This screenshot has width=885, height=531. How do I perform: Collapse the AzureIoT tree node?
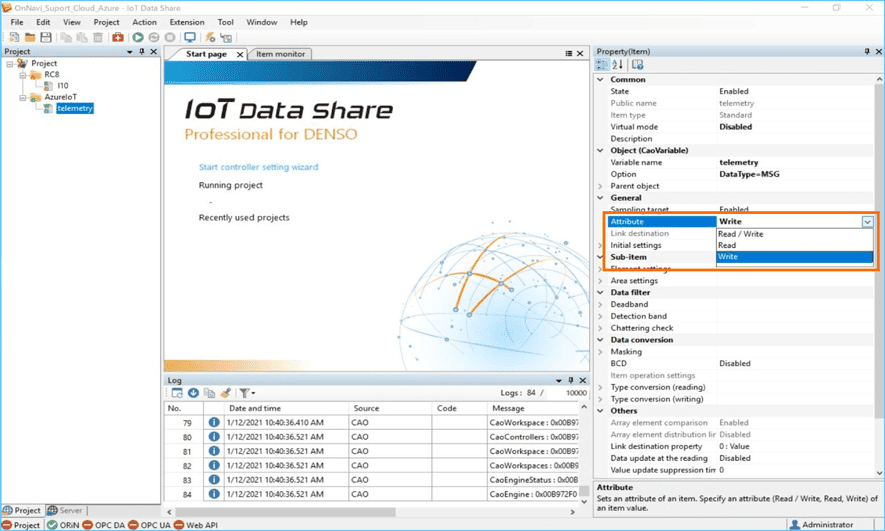pos(23,98)
